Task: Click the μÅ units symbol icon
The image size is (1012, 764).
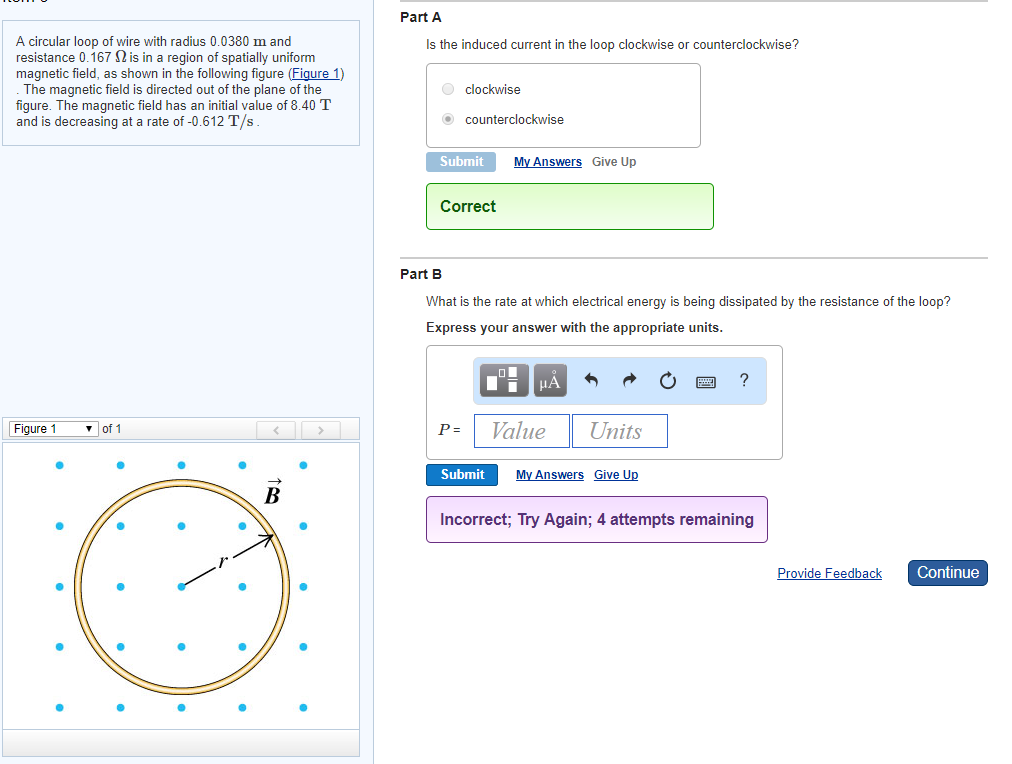Action: click(549, 380)
